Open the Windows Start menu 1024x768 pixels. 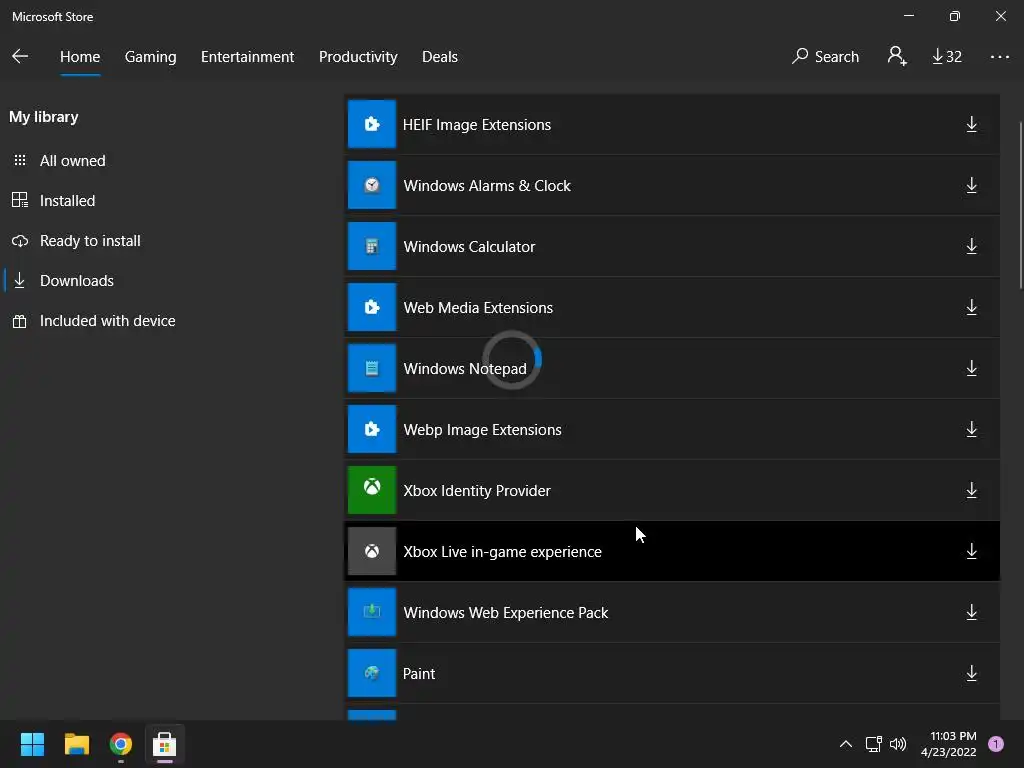tap(32, 744)
